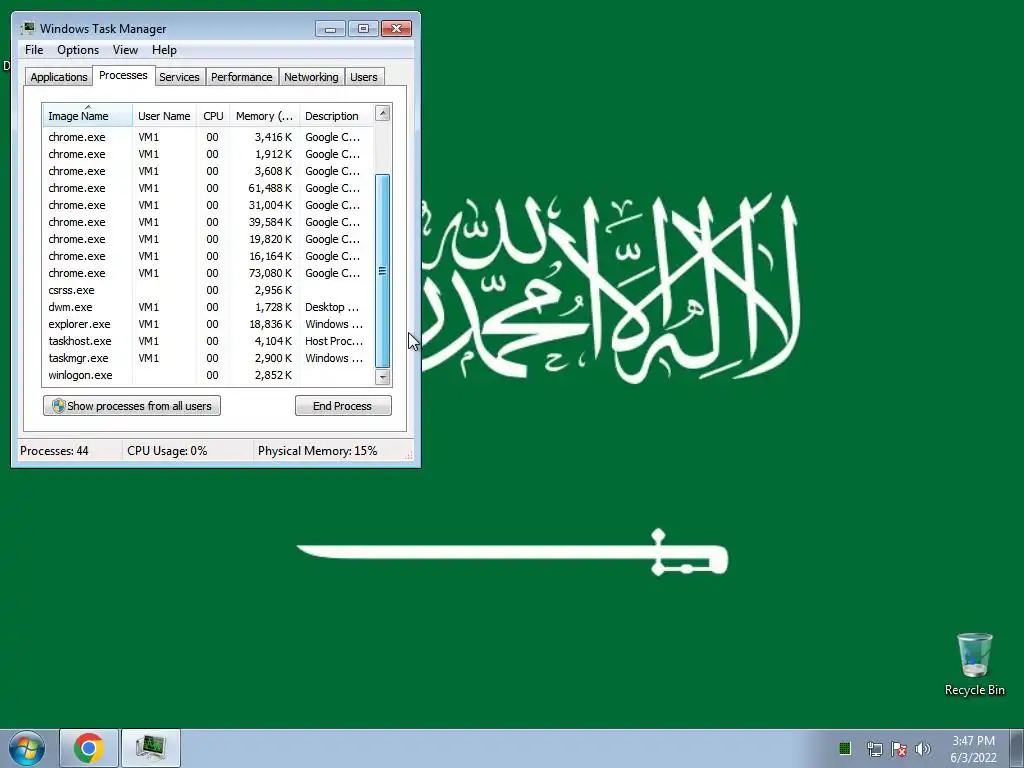The image size is (1024, 768).
Task: Open Google Chrome from the taskbar
Action: click(x=89, y=748)
